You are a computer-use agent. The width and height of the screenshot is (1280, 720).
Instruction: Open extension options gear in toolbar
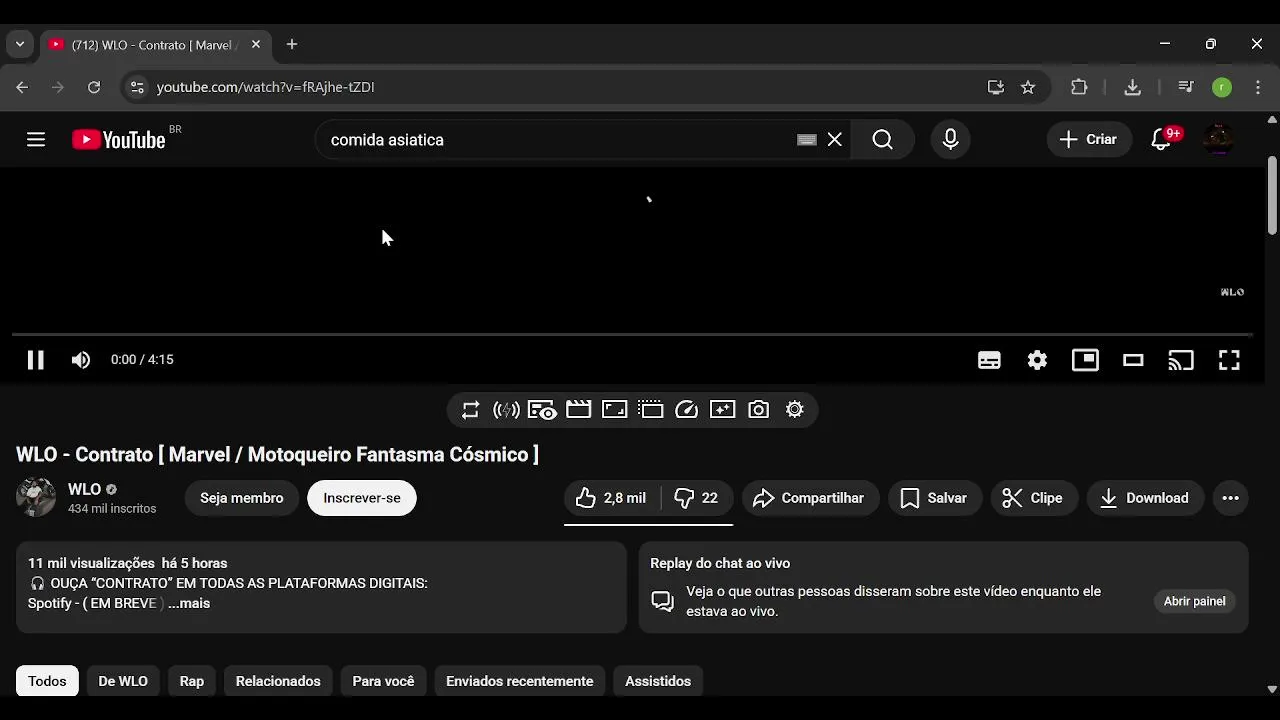[x=794, y=410]
